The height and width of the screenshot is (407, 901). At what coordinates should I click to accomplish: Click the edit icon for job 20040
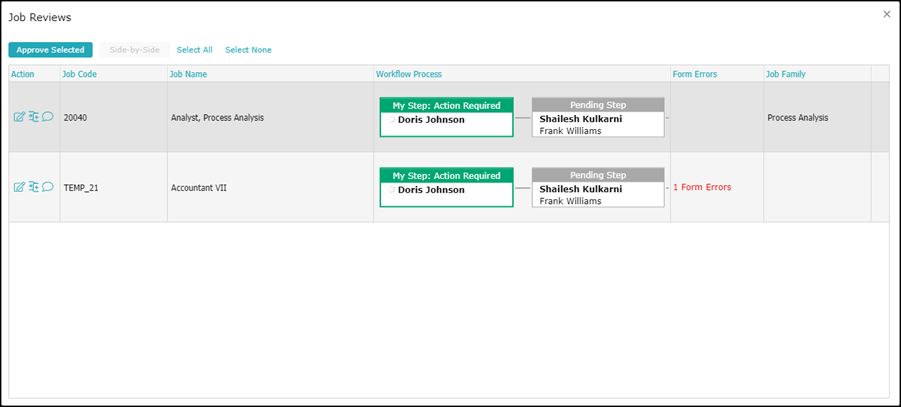(19, 117)
